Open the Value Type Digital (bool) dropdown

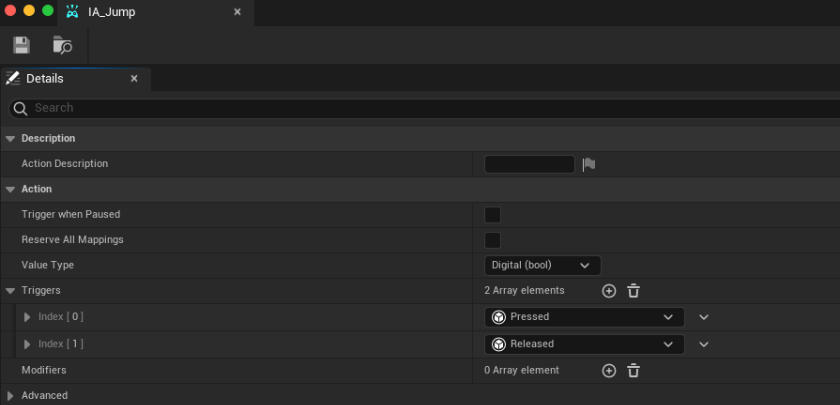pos(542,265)
